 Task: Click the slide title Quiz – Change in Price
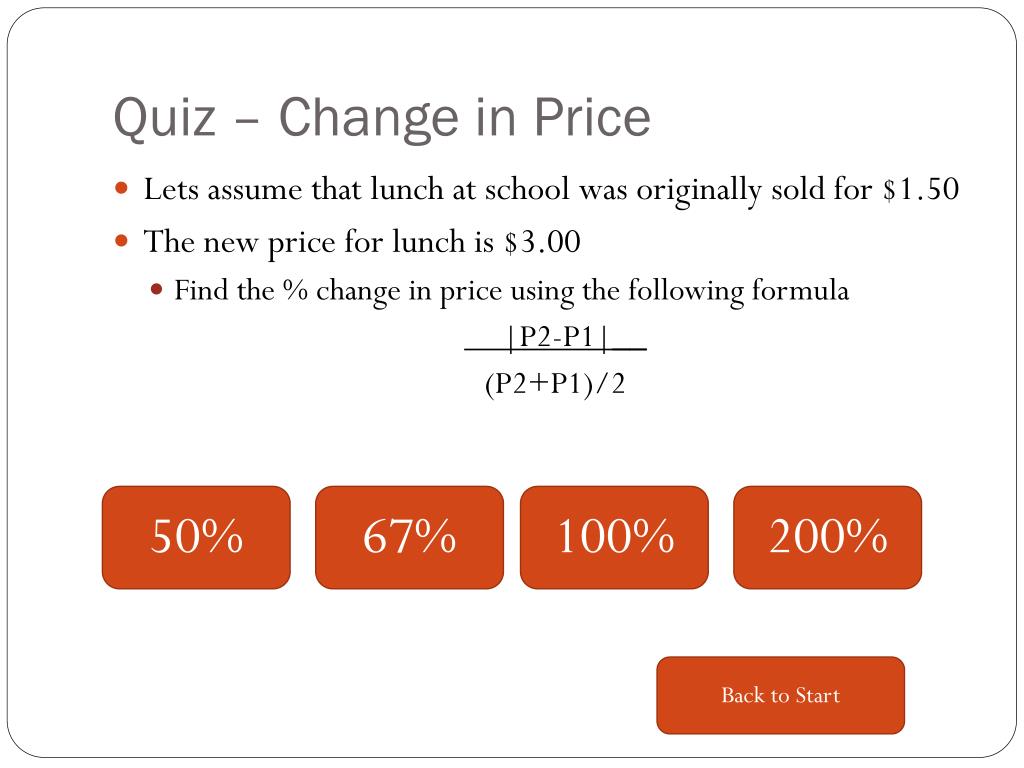(x=382, y=118)
